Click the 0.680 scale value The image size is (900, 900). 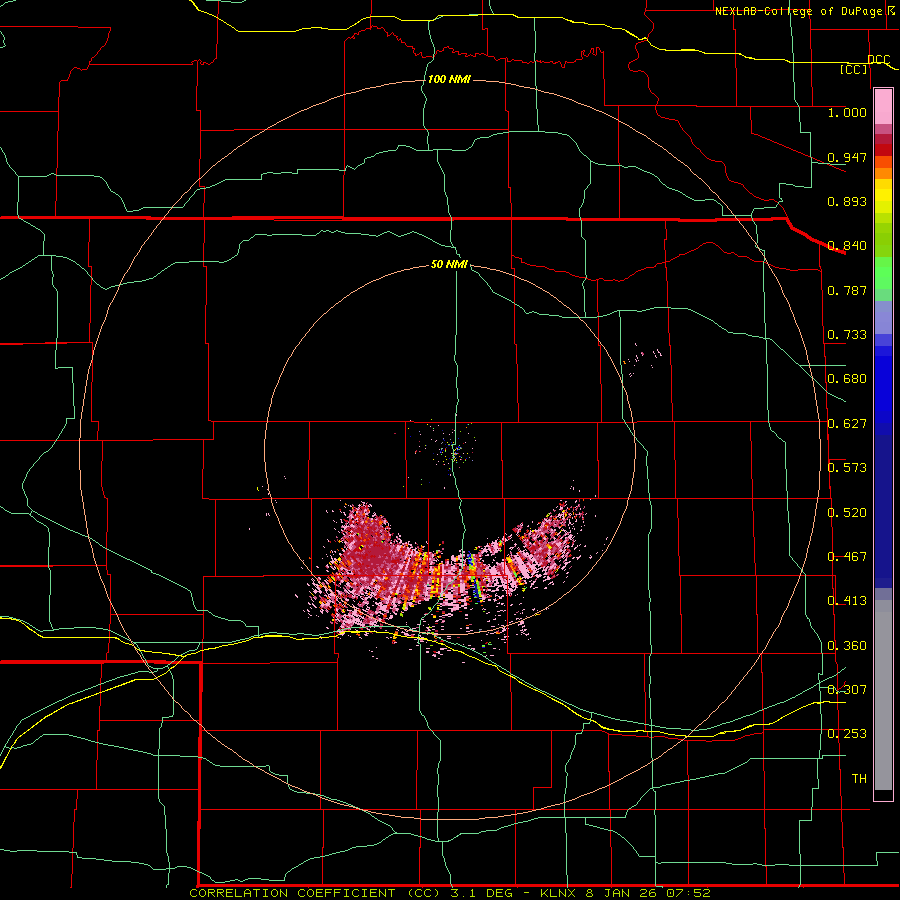pyautogui.click(x=847, y=379)
